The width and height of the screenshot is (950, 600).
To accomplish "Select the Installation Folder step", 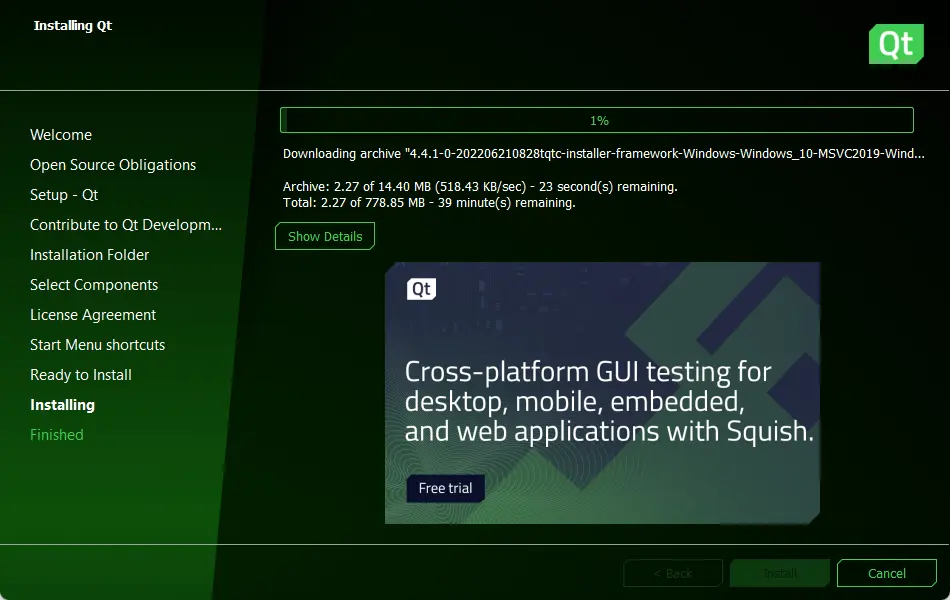I will point(90,255).
